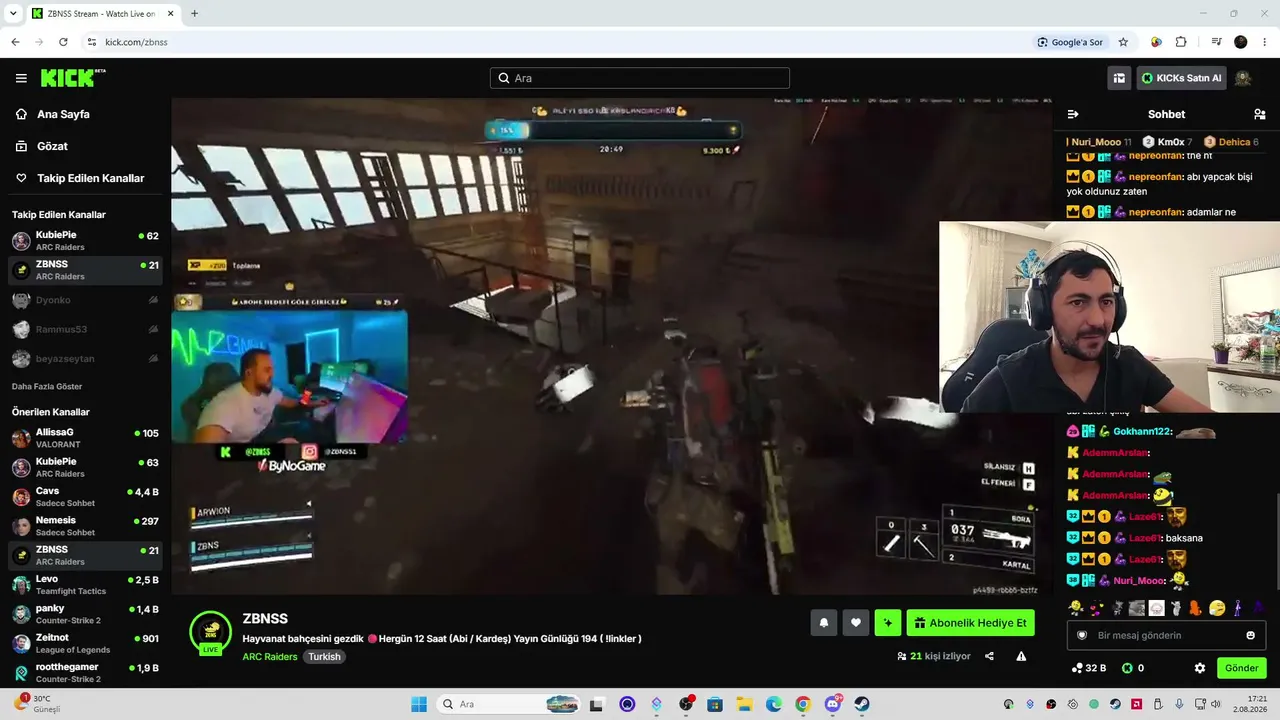1280x720 pixels.
Task: Click the chat message input field
Action: [x=1166, y=635]
